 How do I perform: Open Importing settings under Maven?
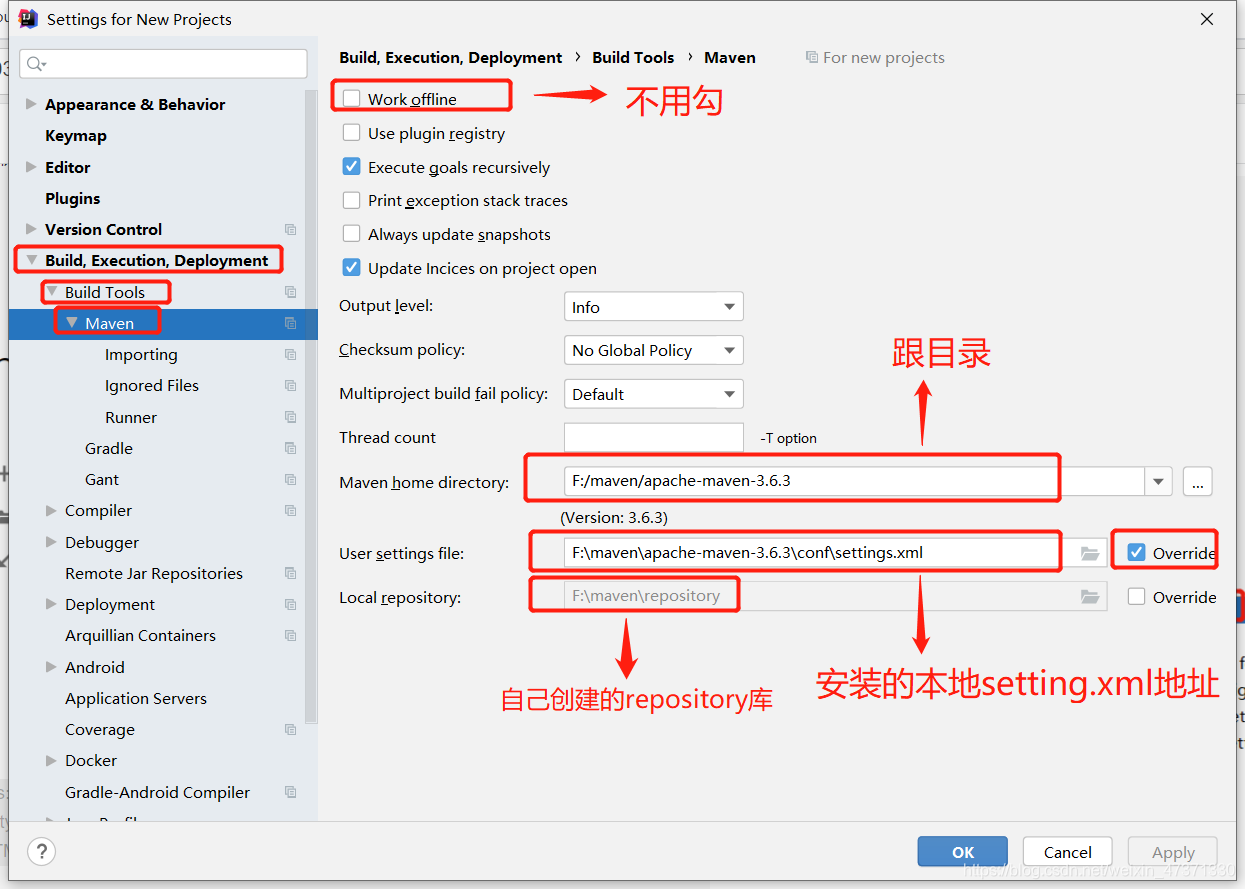(x=141, y=355)
